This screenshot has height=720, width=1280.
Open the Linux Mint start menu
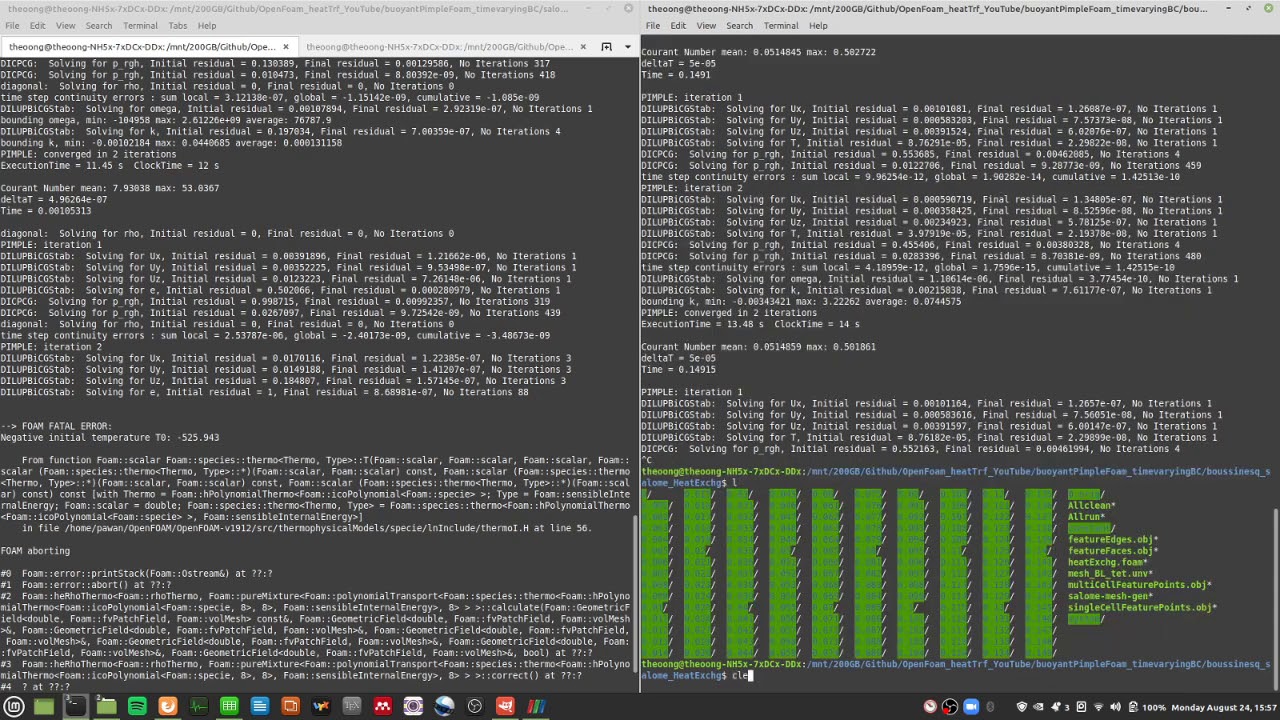[14, 707]
